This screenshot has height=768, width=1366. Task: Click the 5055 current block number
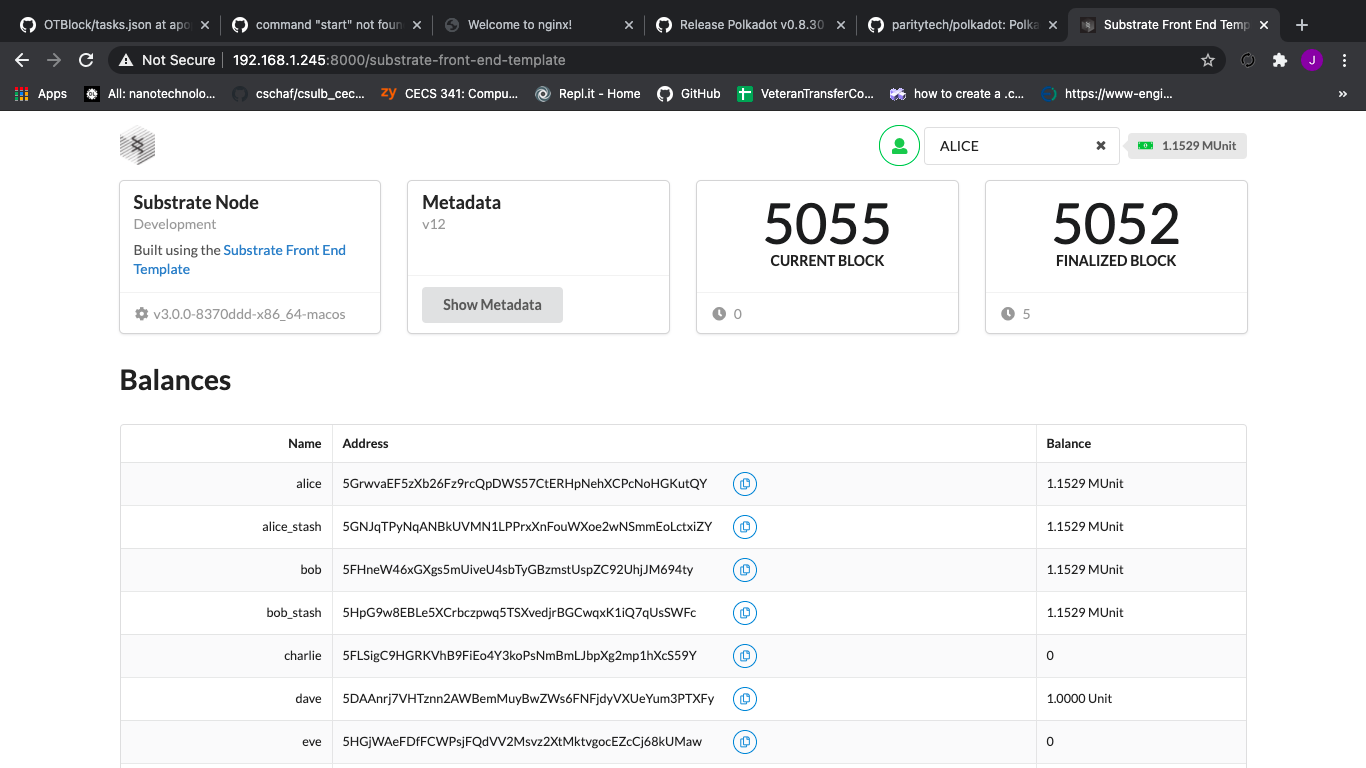[x=827, y=224]
